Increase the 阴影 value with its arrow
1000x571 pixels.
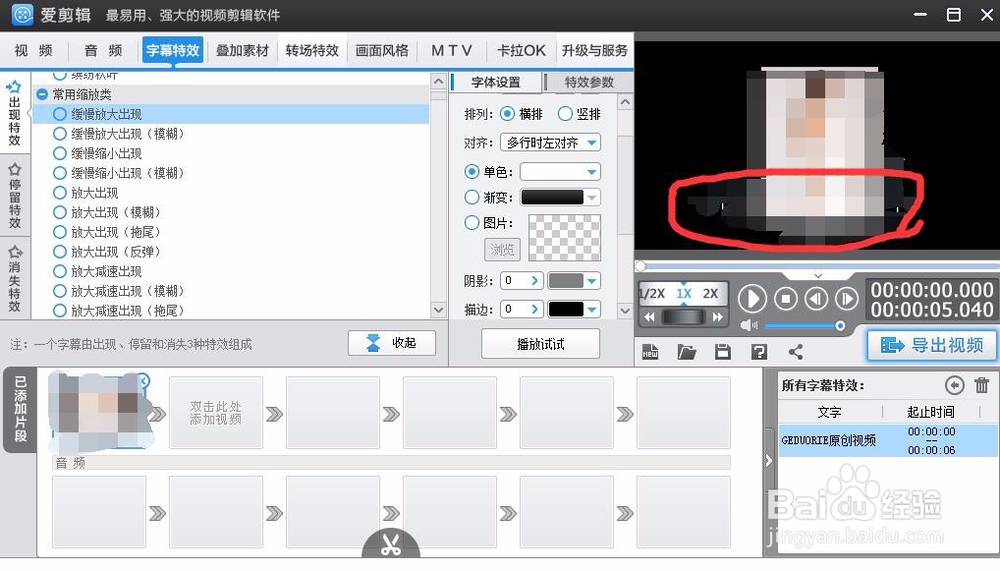click(534, 281)
